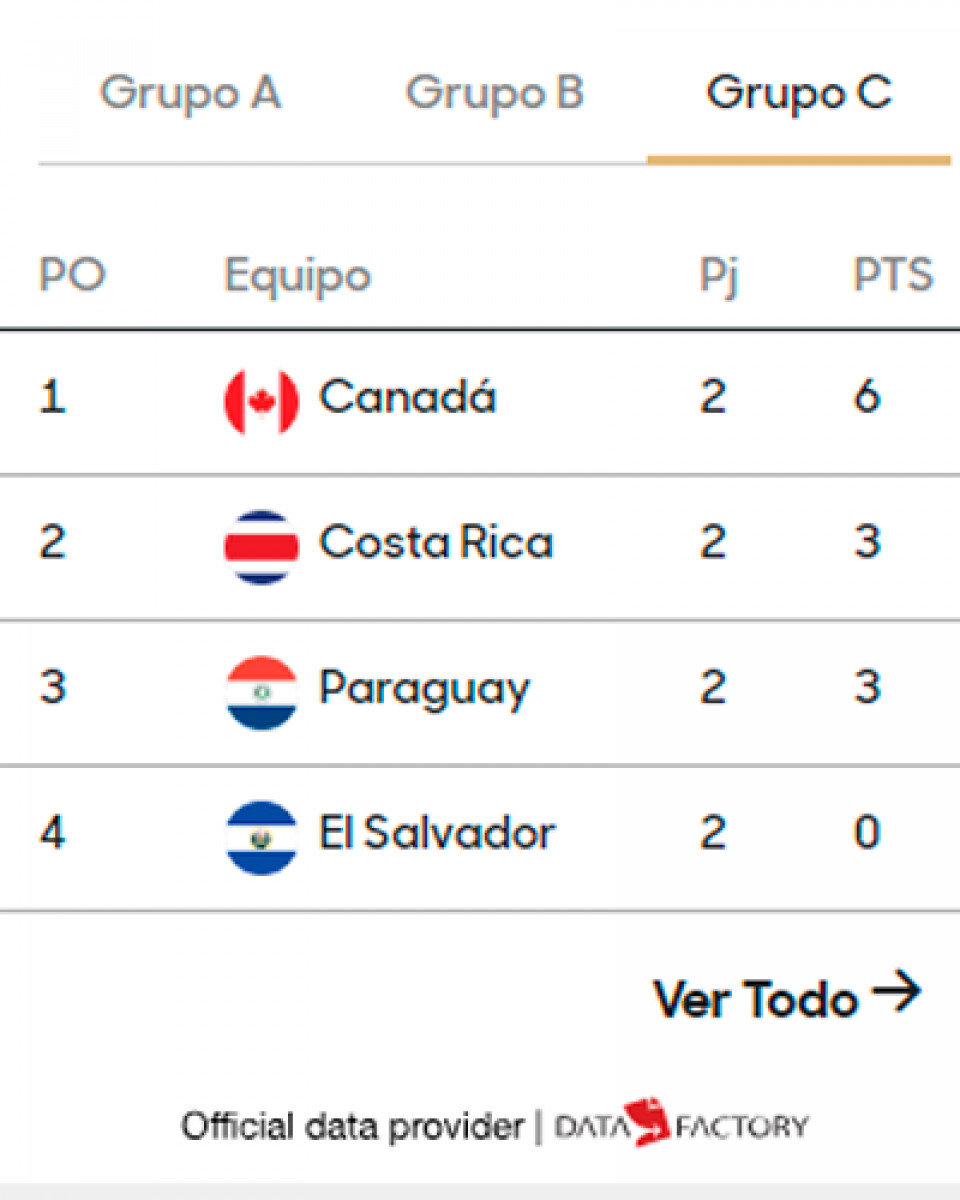Viewport: 960px width, 1200px height.
Task: Click the Paraguay flag icon
Action: (x=261, y=692)
